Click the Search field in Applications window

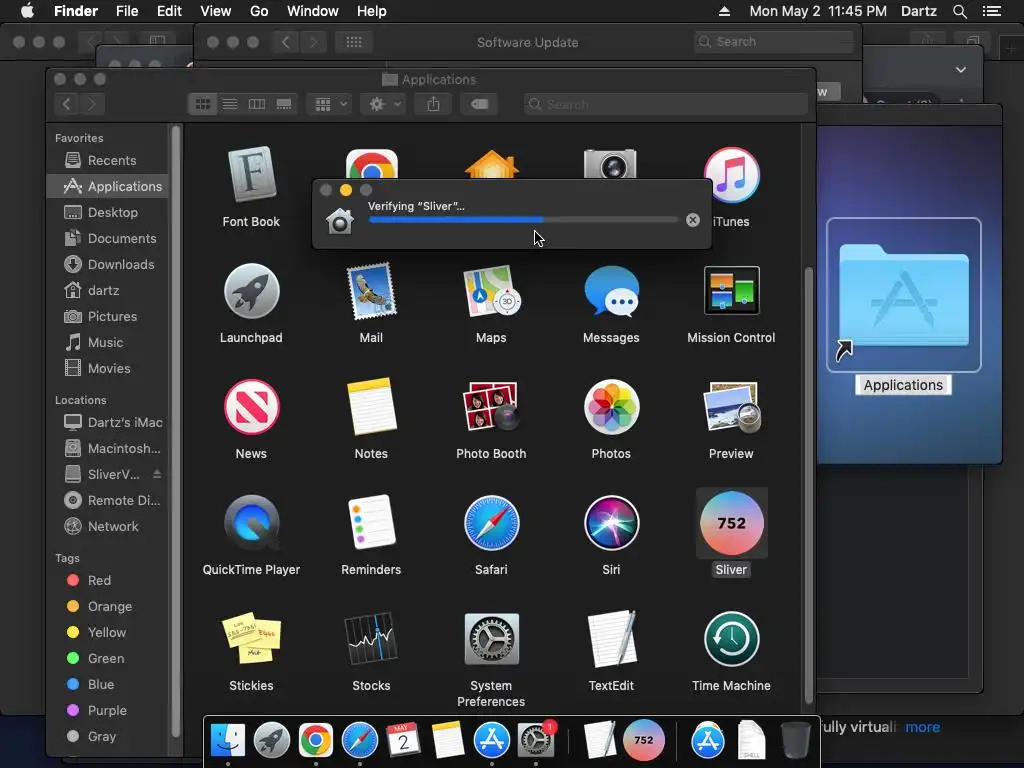pos(665,104)
